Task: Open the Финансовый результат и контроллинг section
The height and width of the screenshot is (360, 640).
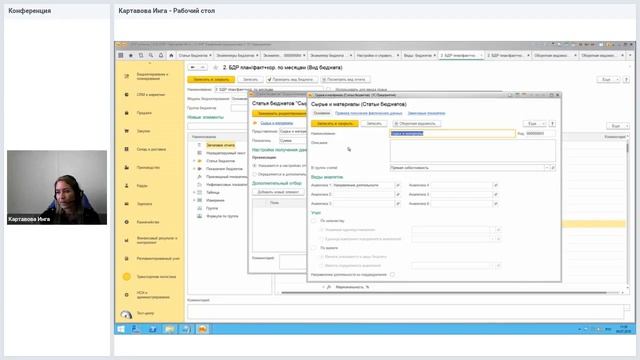Action: (x=157, y=240)
